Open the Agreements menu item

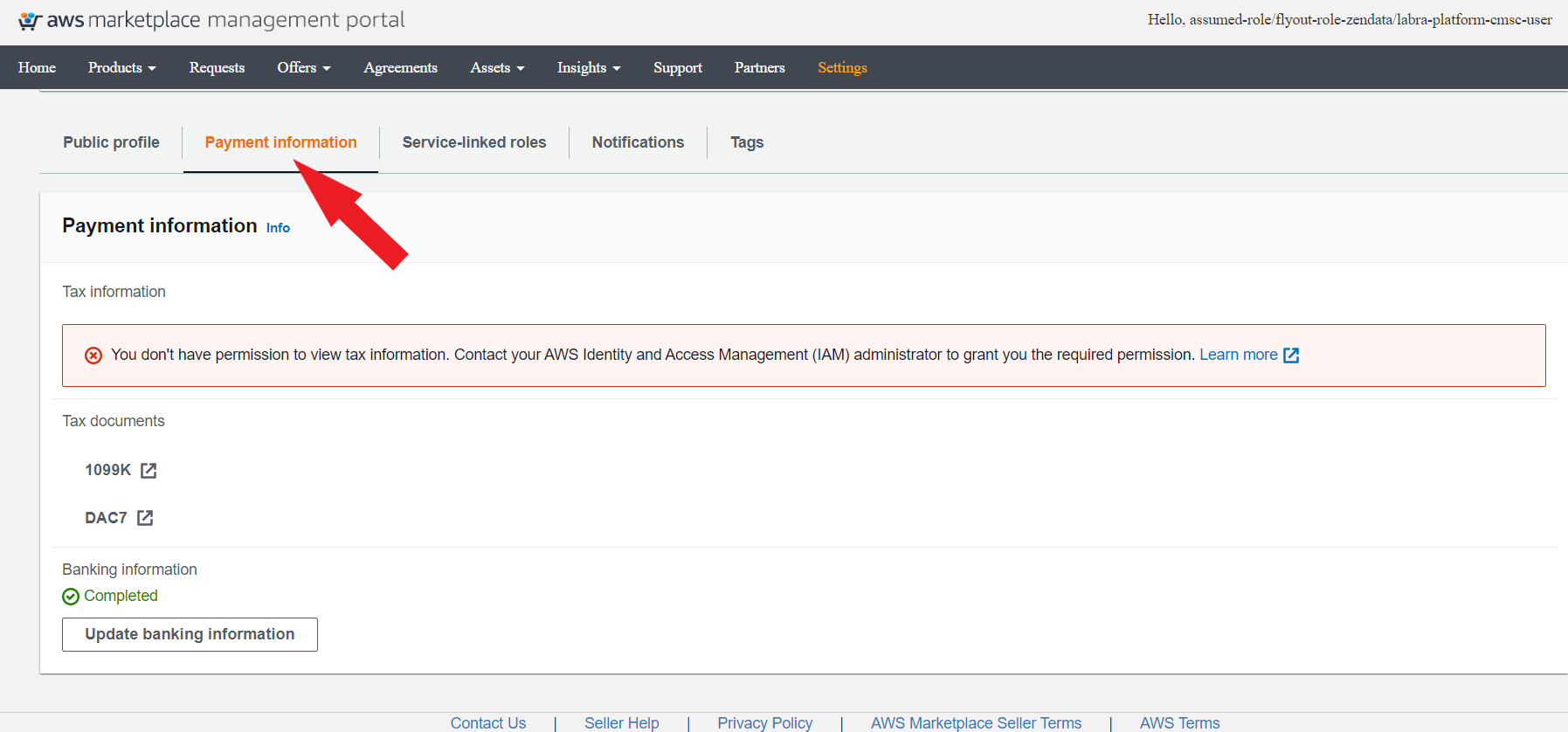point(401,67)
